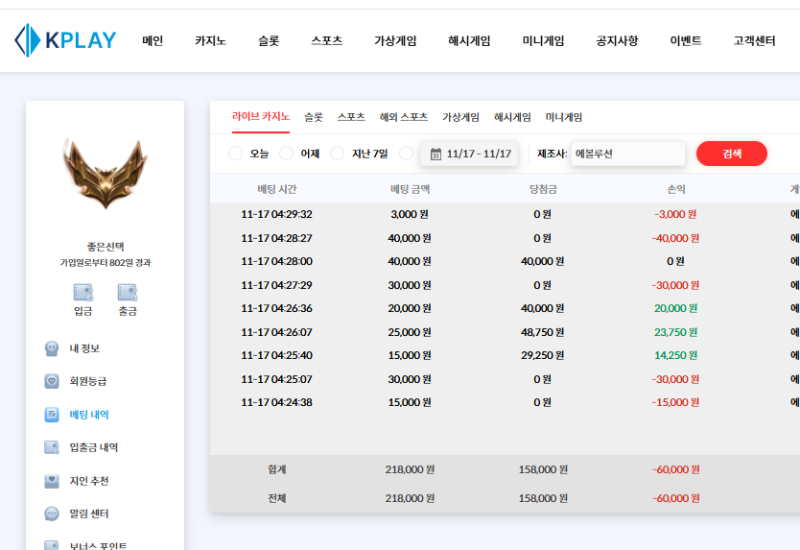Screen dimensions: 800x550
Task: Open 스포츠 in the top navigation
Action: [327, 40]
